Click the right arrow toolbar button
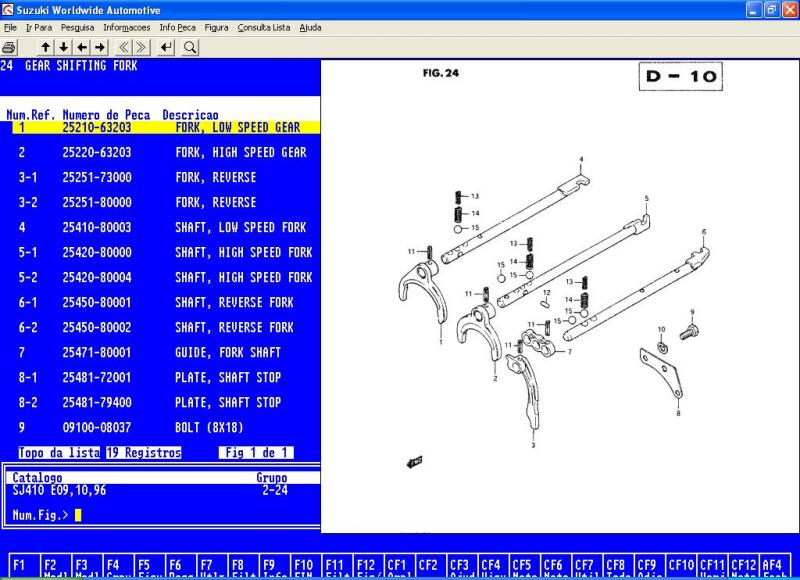Screen dimensions: 800x580 click(100, 47)
